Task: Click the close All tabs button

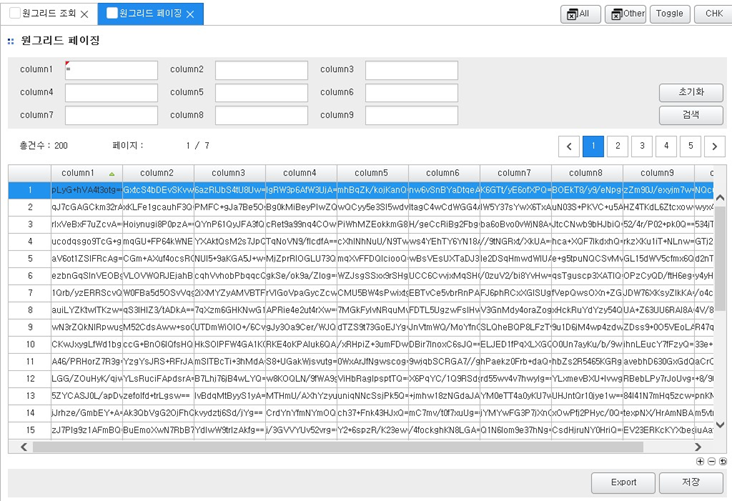Action: (579, 14)
